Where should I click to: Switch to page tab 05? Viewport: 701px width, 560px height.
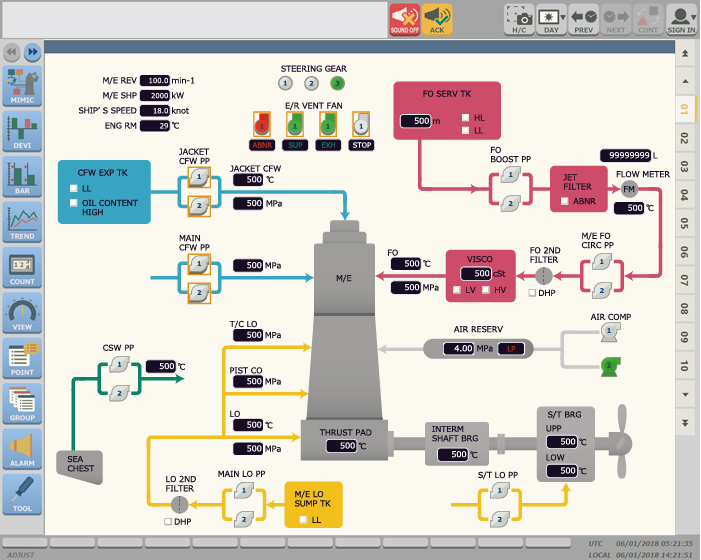click(685, 223)
